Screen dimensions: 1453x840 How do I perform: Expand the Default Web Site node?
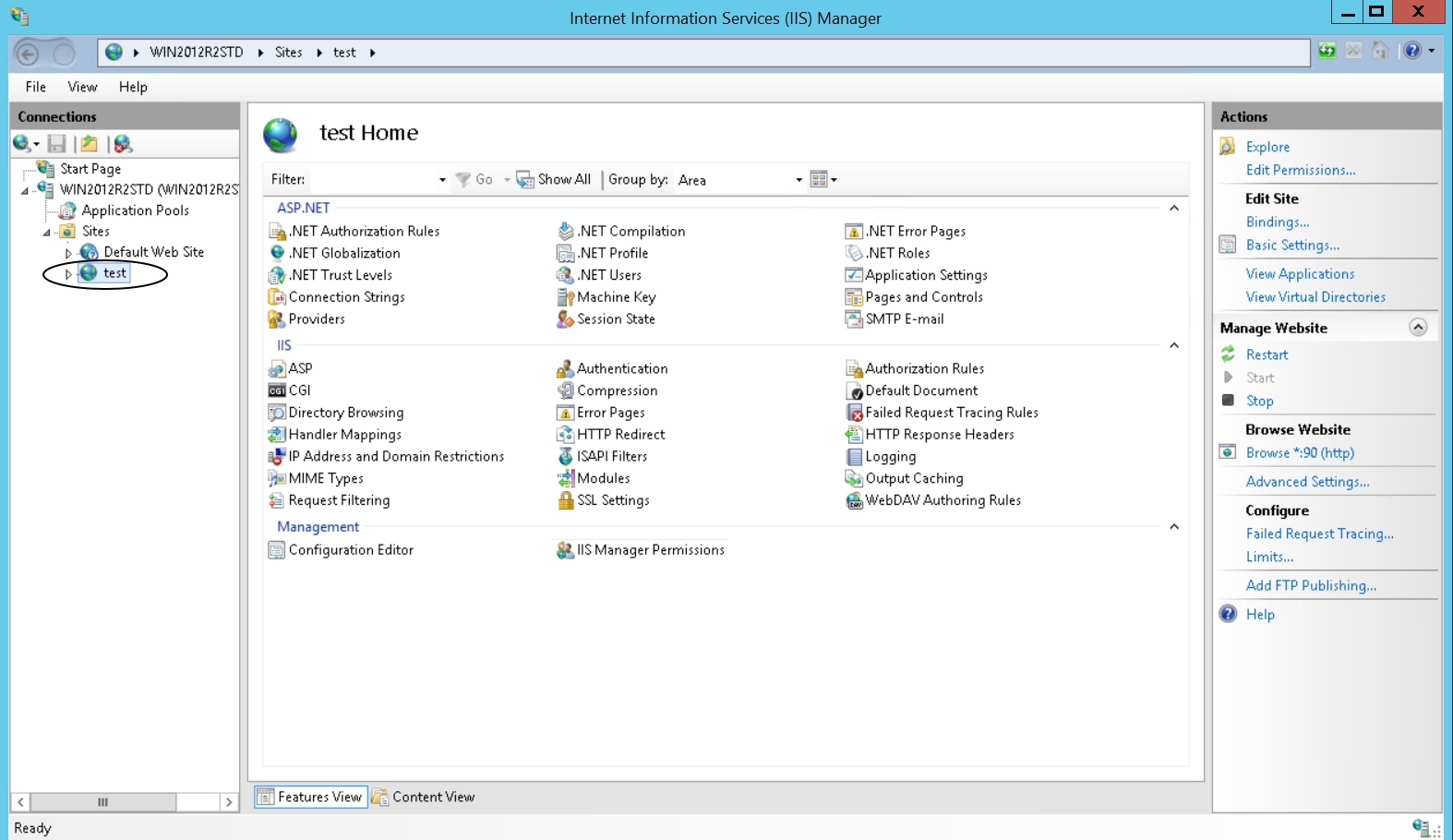(x=68, y=253)
